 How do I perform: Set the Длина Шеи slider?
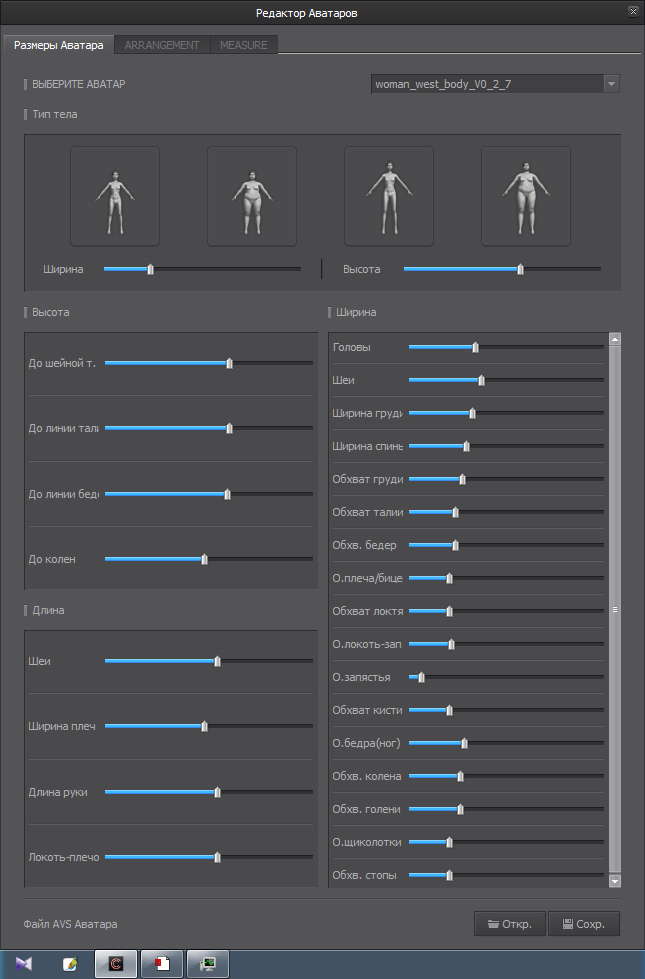pyautogui.click(x=209, y=661)
